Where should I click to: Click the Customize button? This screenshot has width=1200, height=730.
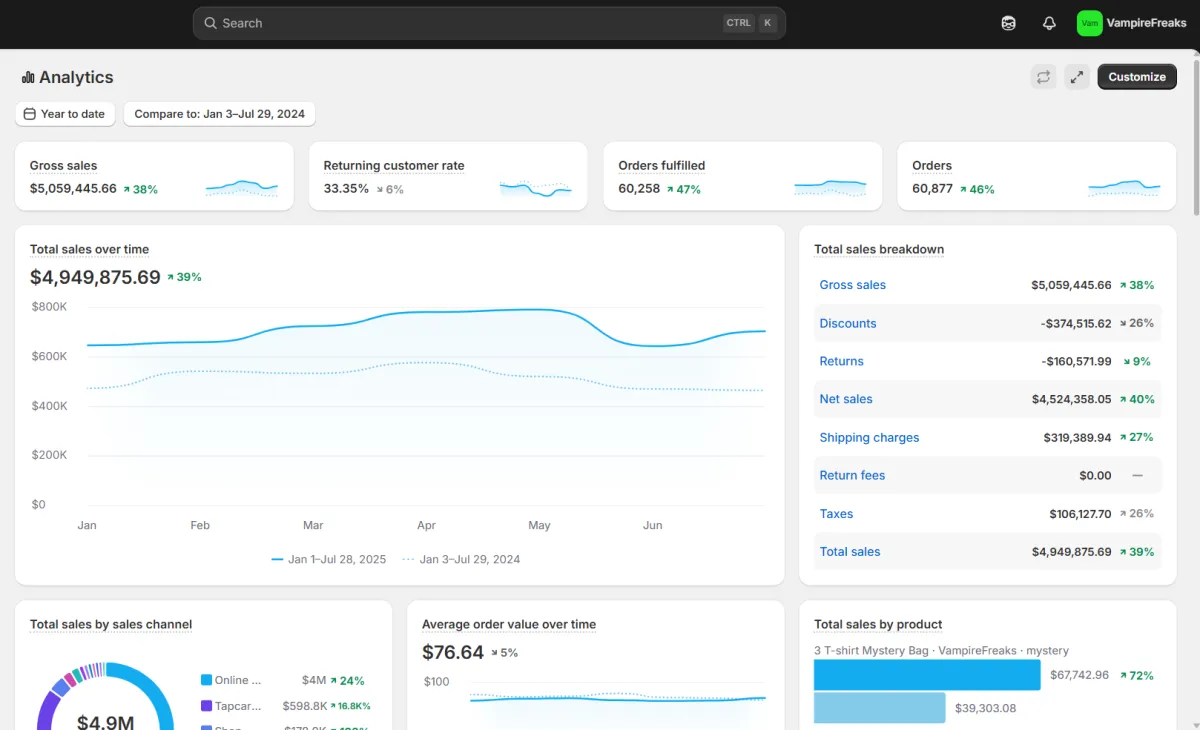[x=1137, y=77]
